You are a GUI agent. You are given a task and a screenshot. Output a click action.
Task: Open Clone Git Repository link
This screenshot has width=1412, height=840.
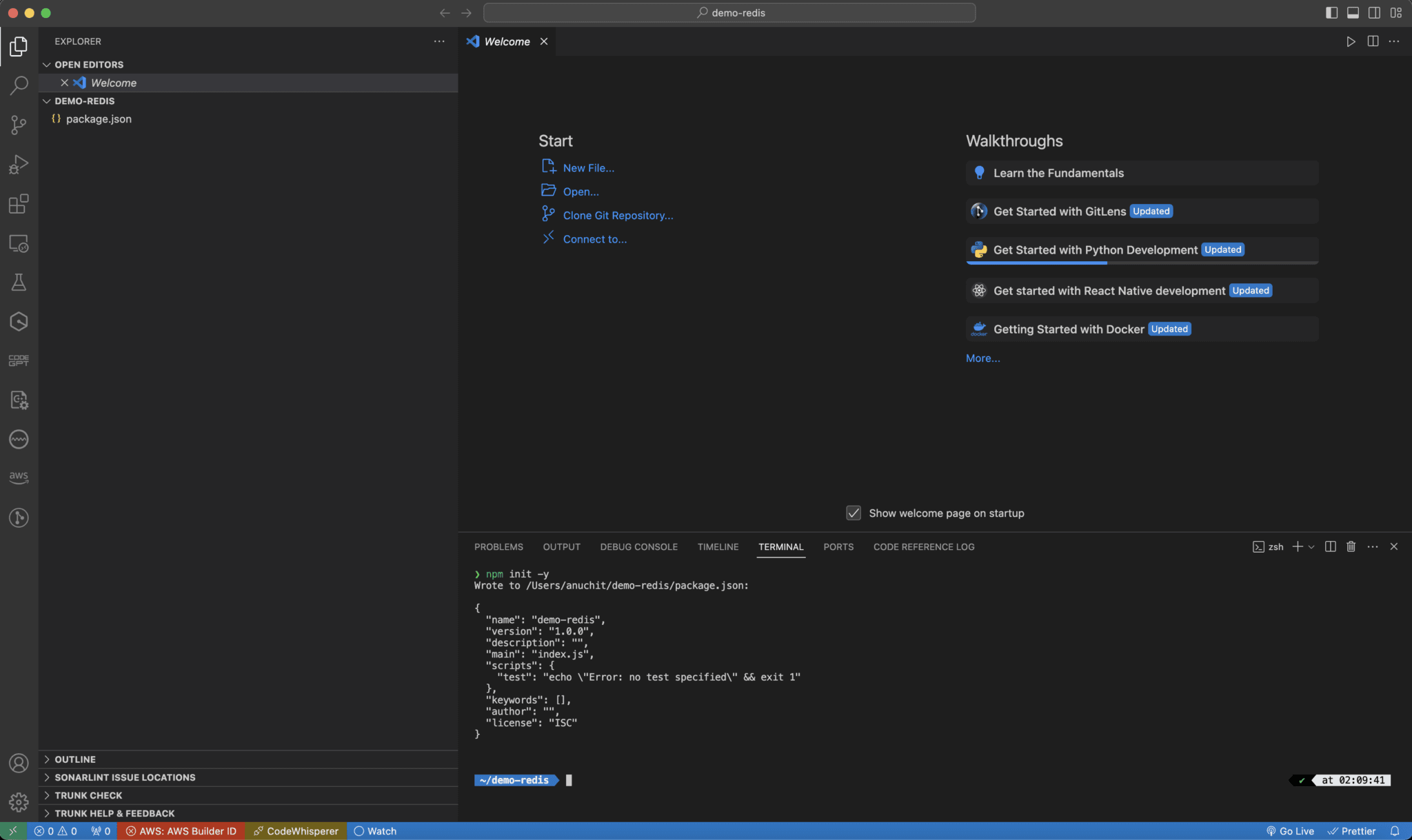coord(617,215)
